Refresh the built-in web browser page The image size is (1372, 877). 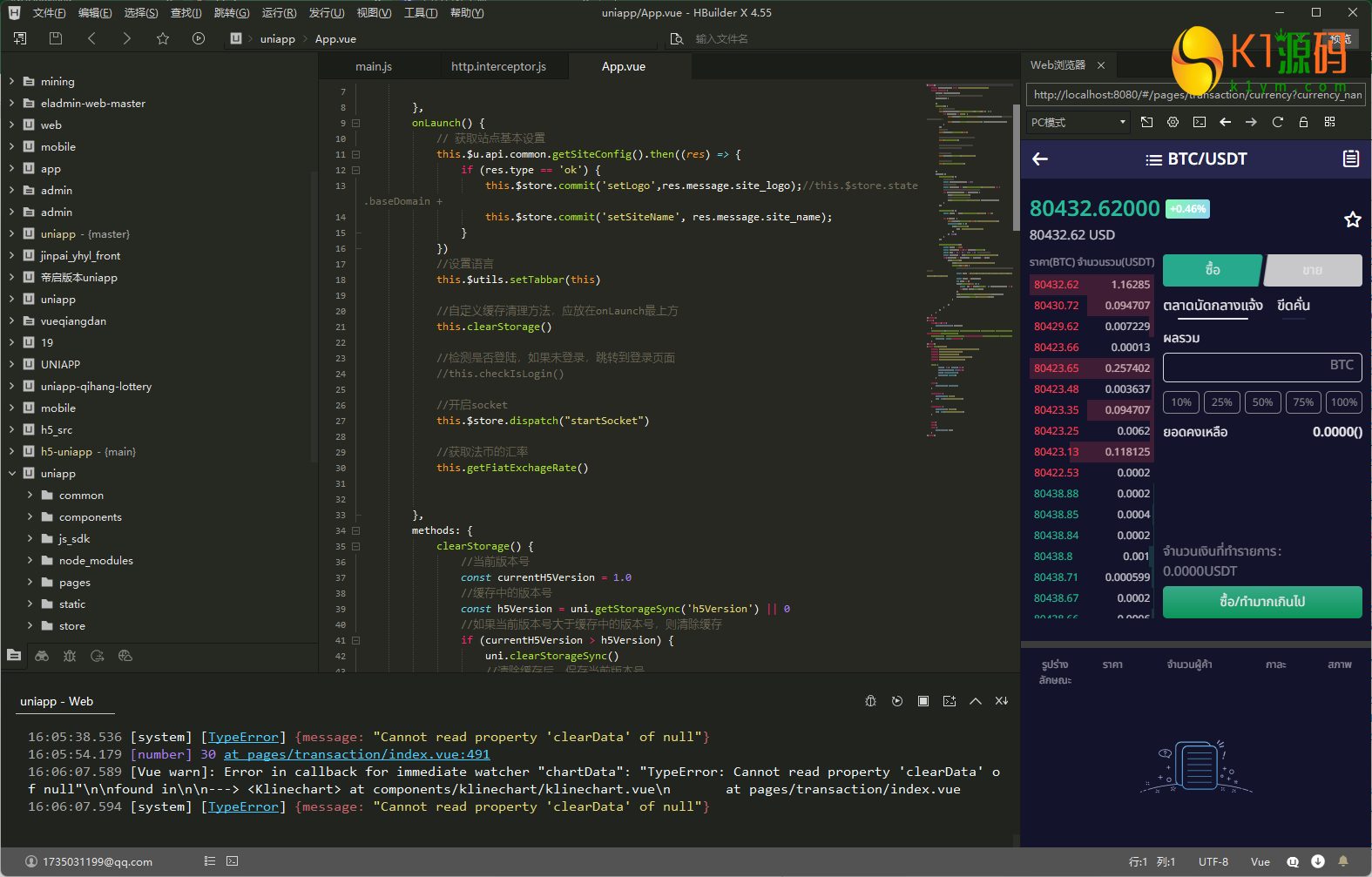click(1277, 122)
